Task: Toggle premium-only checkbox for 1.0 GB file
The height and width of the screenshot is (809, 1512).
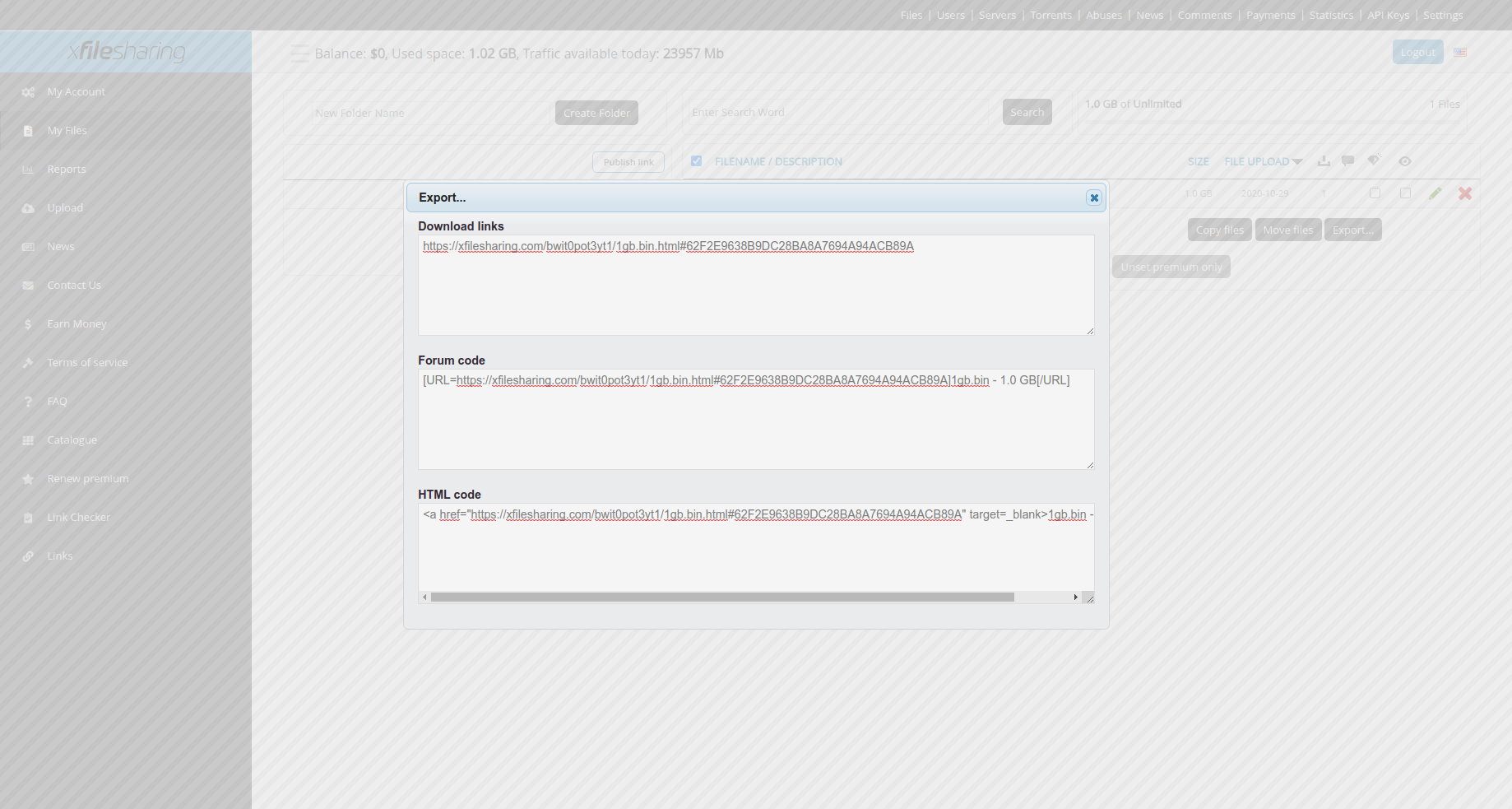Action: pyautogui.click(x=1375, y=193)
